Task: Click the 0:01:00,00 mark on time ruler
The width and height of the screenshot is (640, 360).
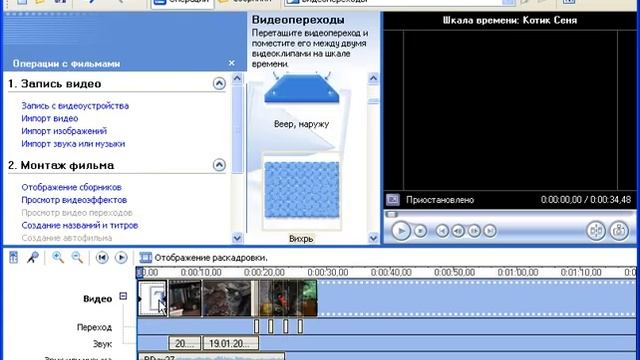Action: click(x=518, y=272)
